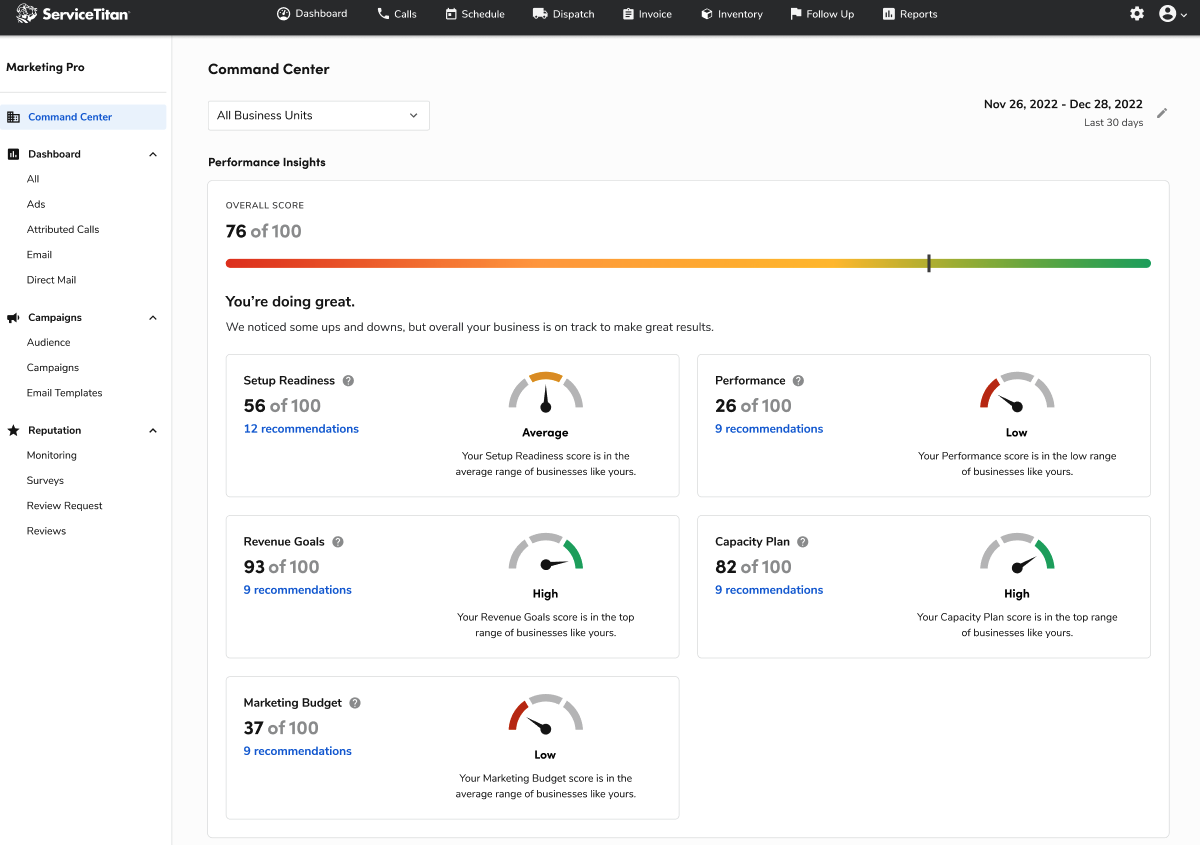
Task: Open Attributed Calls in the sidebar
Action: click(x=63, y=230)
